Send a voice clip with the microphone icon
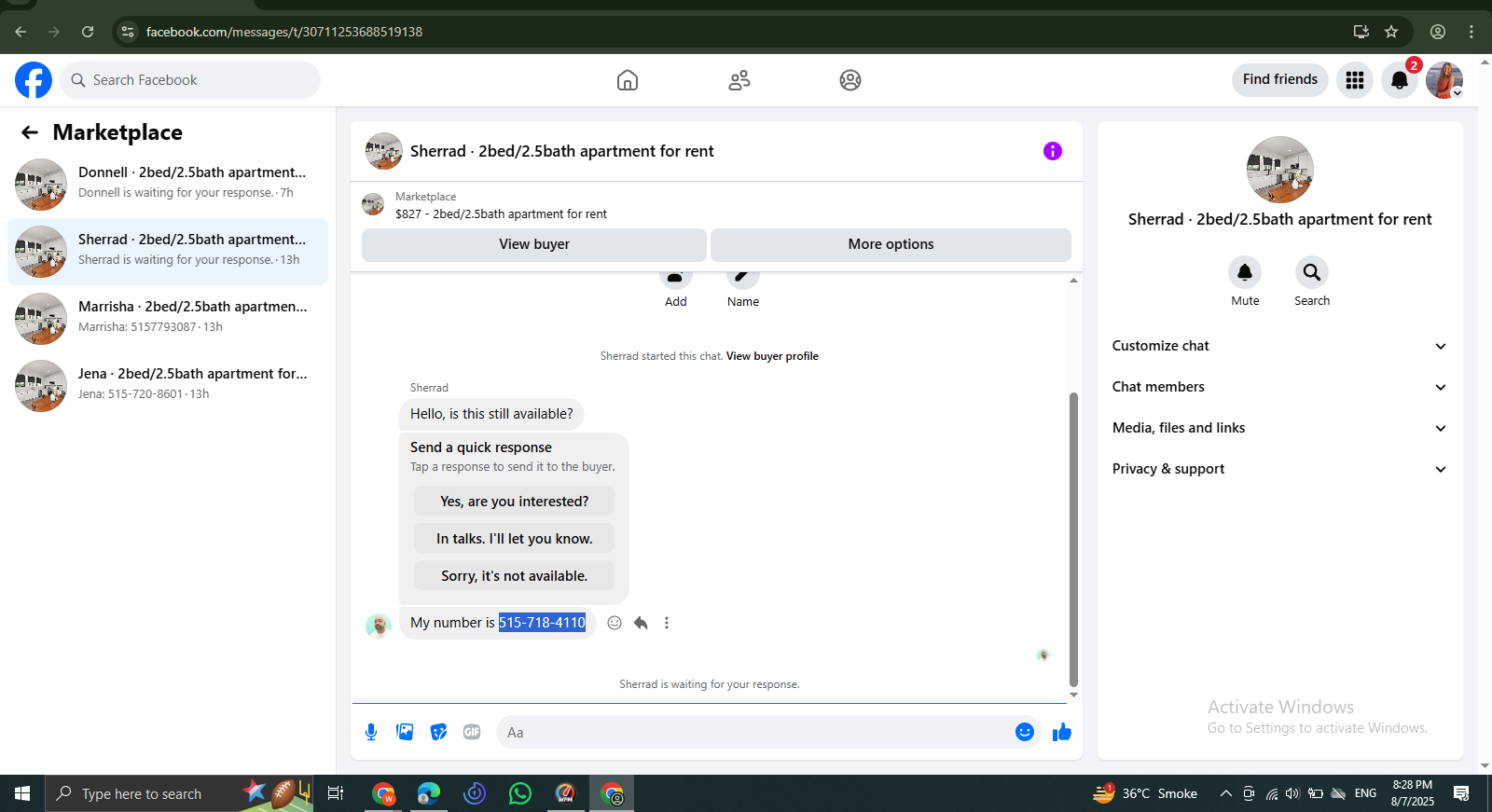 (x=371, y=732)
